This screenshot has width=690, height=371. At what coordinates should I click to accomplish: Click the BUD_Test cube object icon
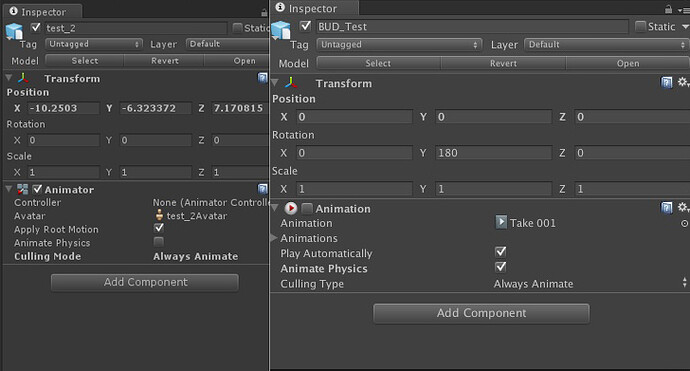[281, 30]
